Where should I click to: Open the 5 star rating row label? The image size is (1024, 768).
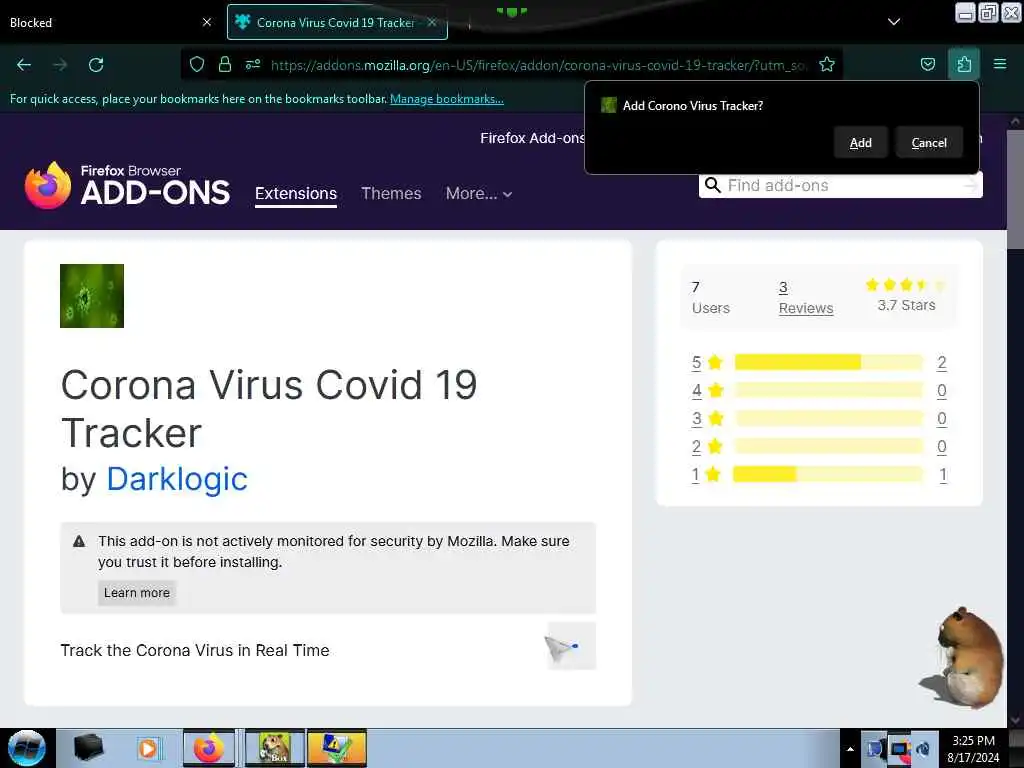click(707, 362)
